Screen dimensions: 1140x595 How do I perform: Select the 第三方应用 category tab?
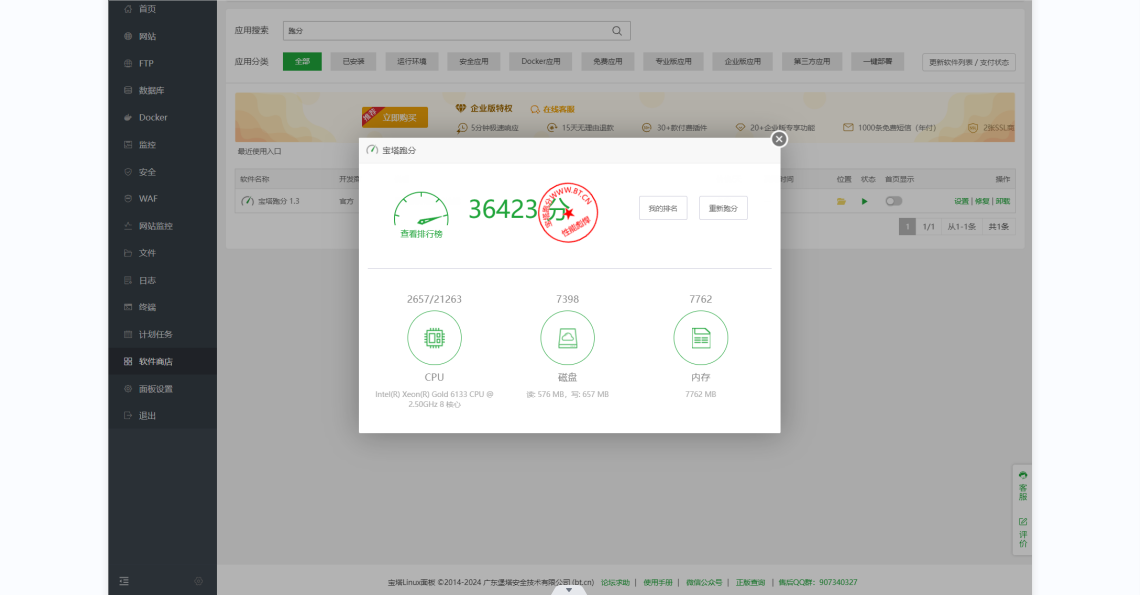(812, 62)
